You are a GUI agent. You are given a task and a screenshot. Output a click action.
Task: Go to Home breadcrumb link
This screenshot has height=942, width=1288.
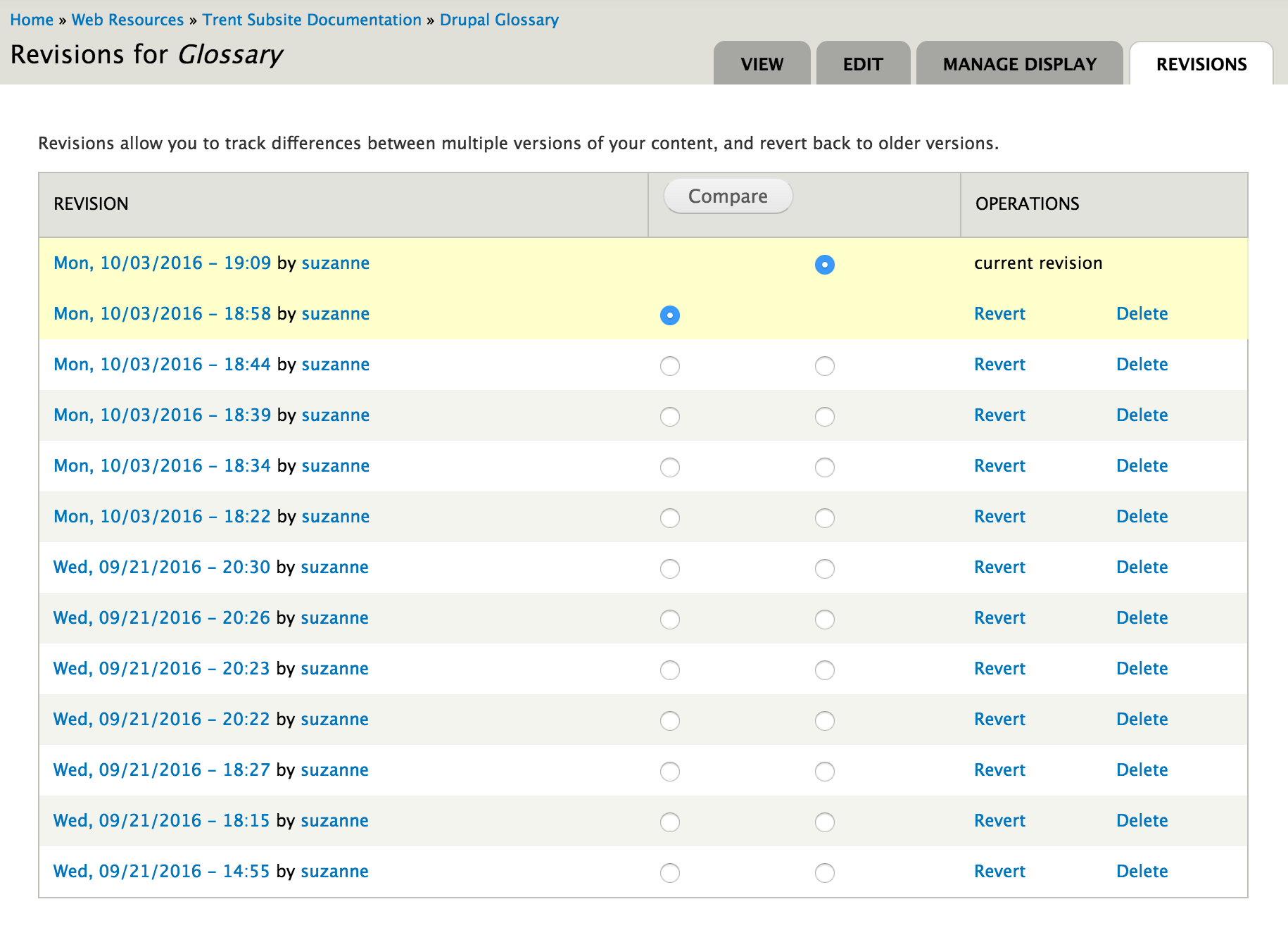click(x=32, y=20)
